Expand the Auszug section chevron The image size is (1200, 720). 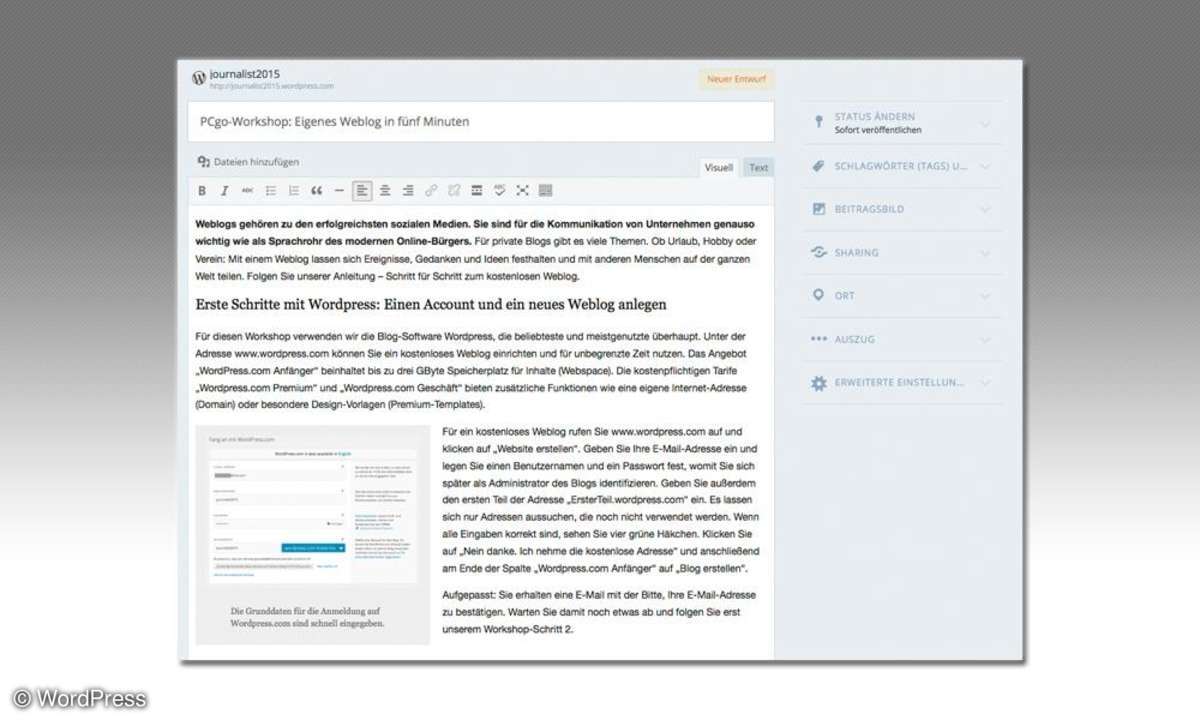(x=985, y=339)
